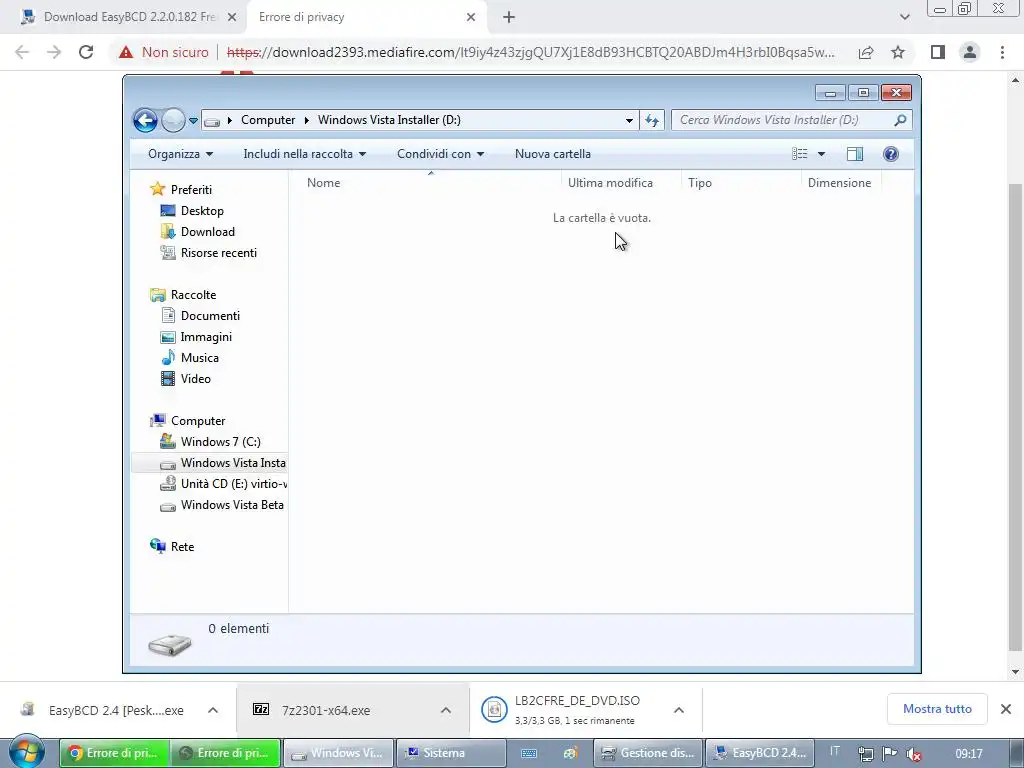1024x768 pixels.
Task: Open Risorse recenti in sidebar
Action: (x=218, y=253)
